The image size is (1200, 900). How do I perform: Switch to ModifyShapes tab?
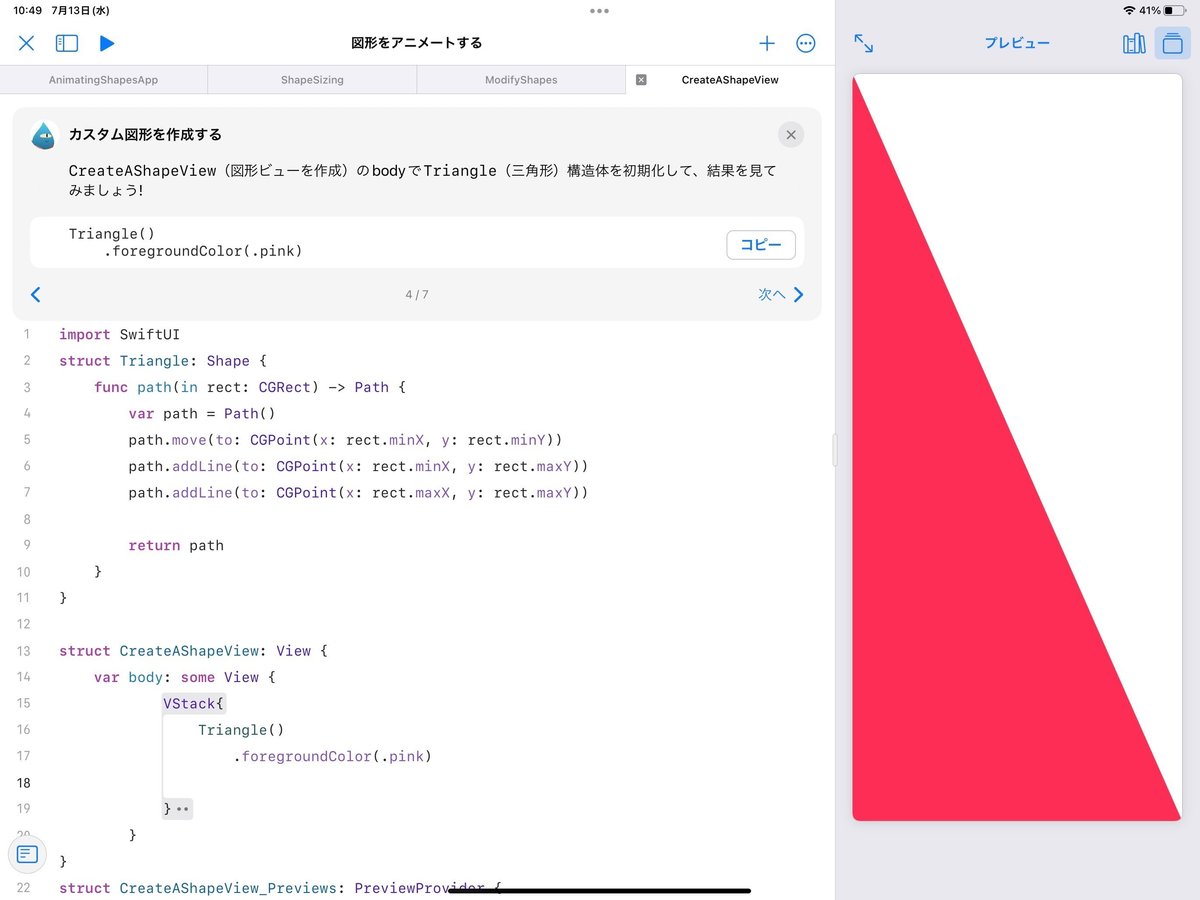(x=521, y=80)
